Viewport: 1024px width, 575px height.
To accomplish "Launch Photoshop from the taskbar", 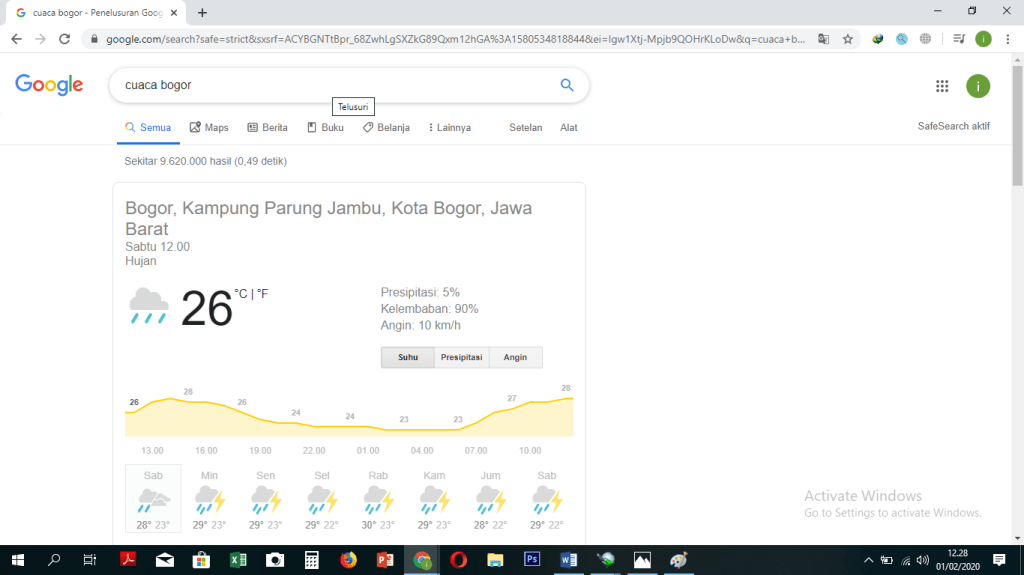I will [x=532, y=559].
